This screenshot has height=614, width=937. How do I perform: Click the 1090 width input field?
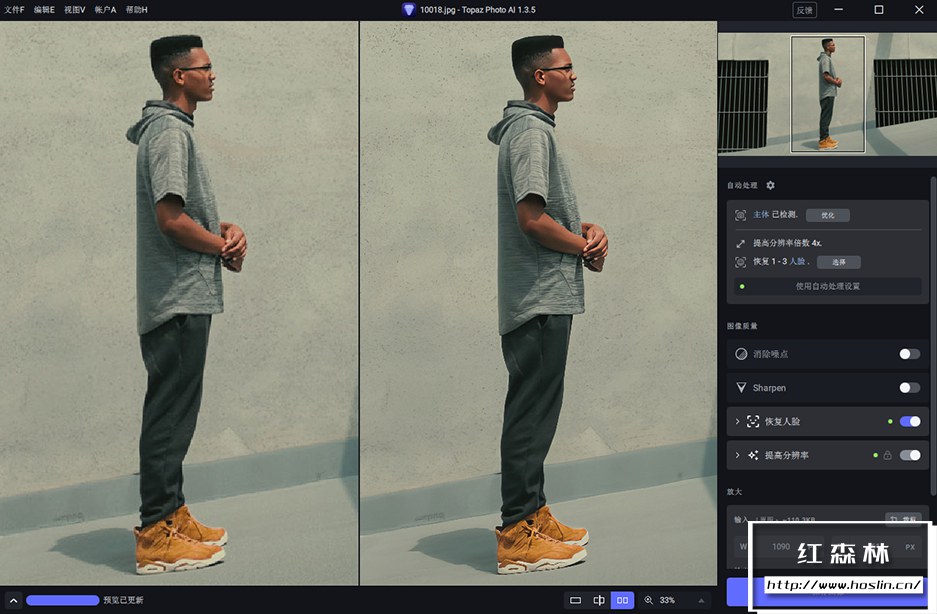(x=780, y=546)
